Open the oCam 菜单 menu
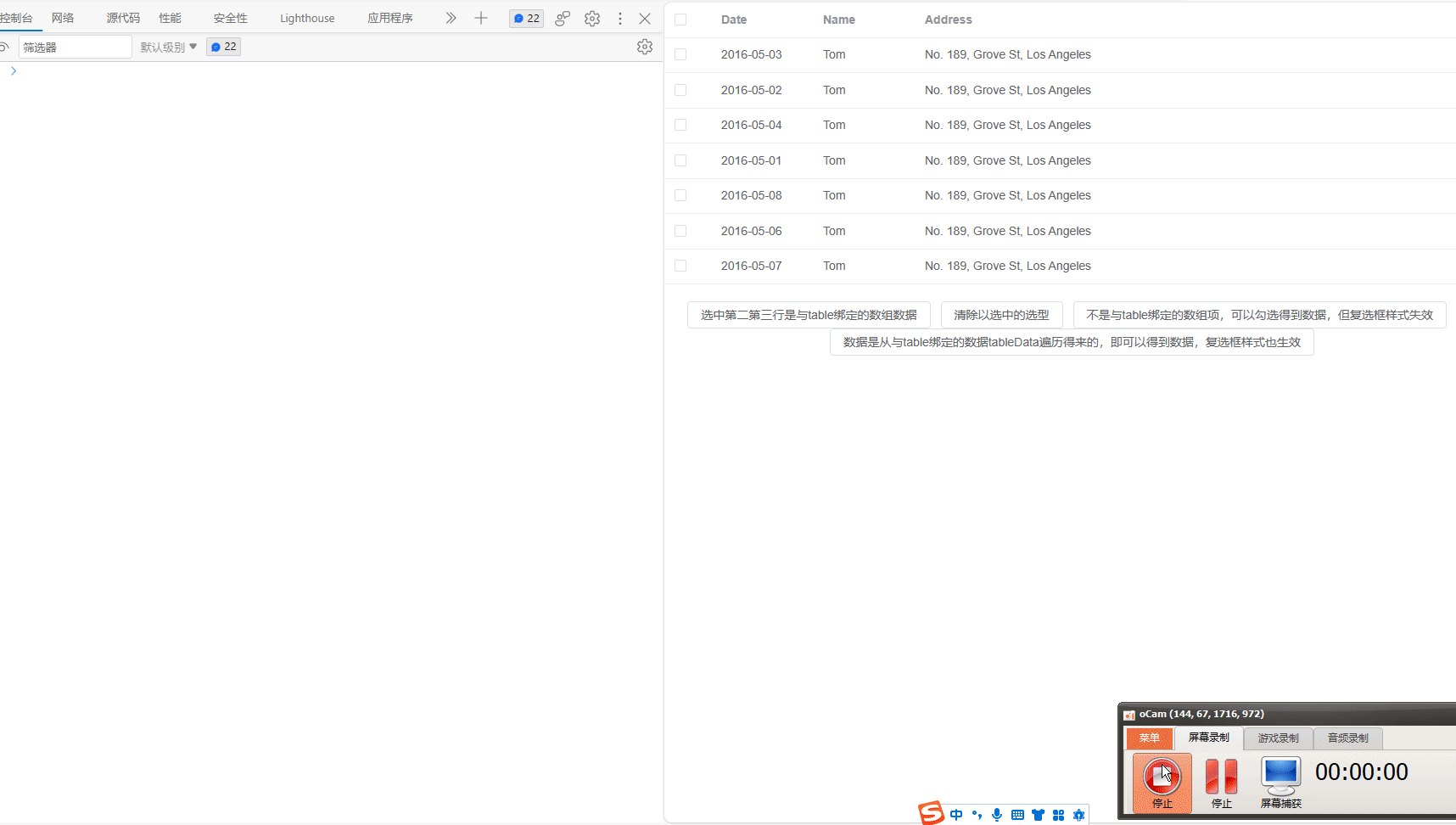The height and width of the screenshot is (825, 1456). tap(1150, 738)
